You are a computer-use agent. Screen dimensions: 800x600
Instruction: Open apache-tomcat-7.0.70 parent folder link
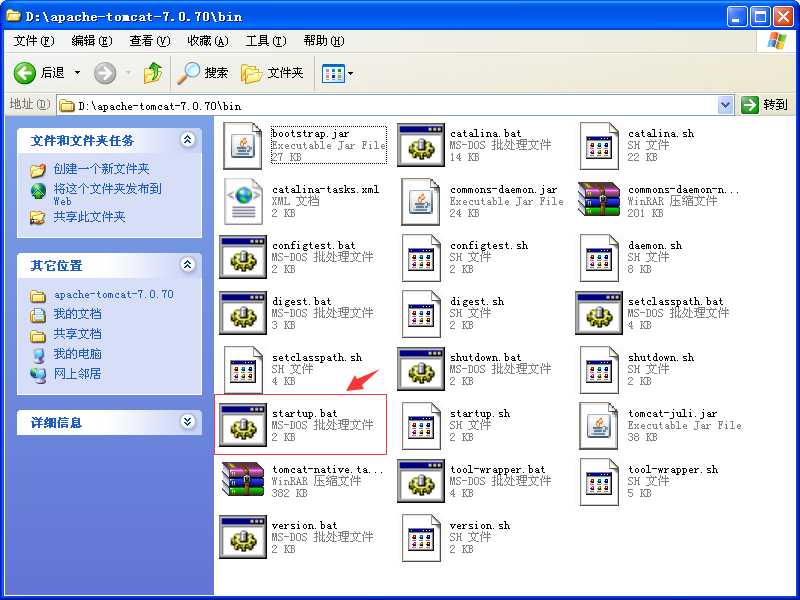[x=114, y=295]
